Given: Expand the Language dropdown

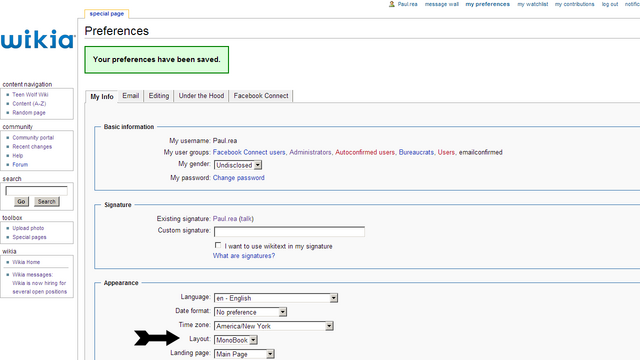Looking at the screenshot, I should tap(276, 298).
